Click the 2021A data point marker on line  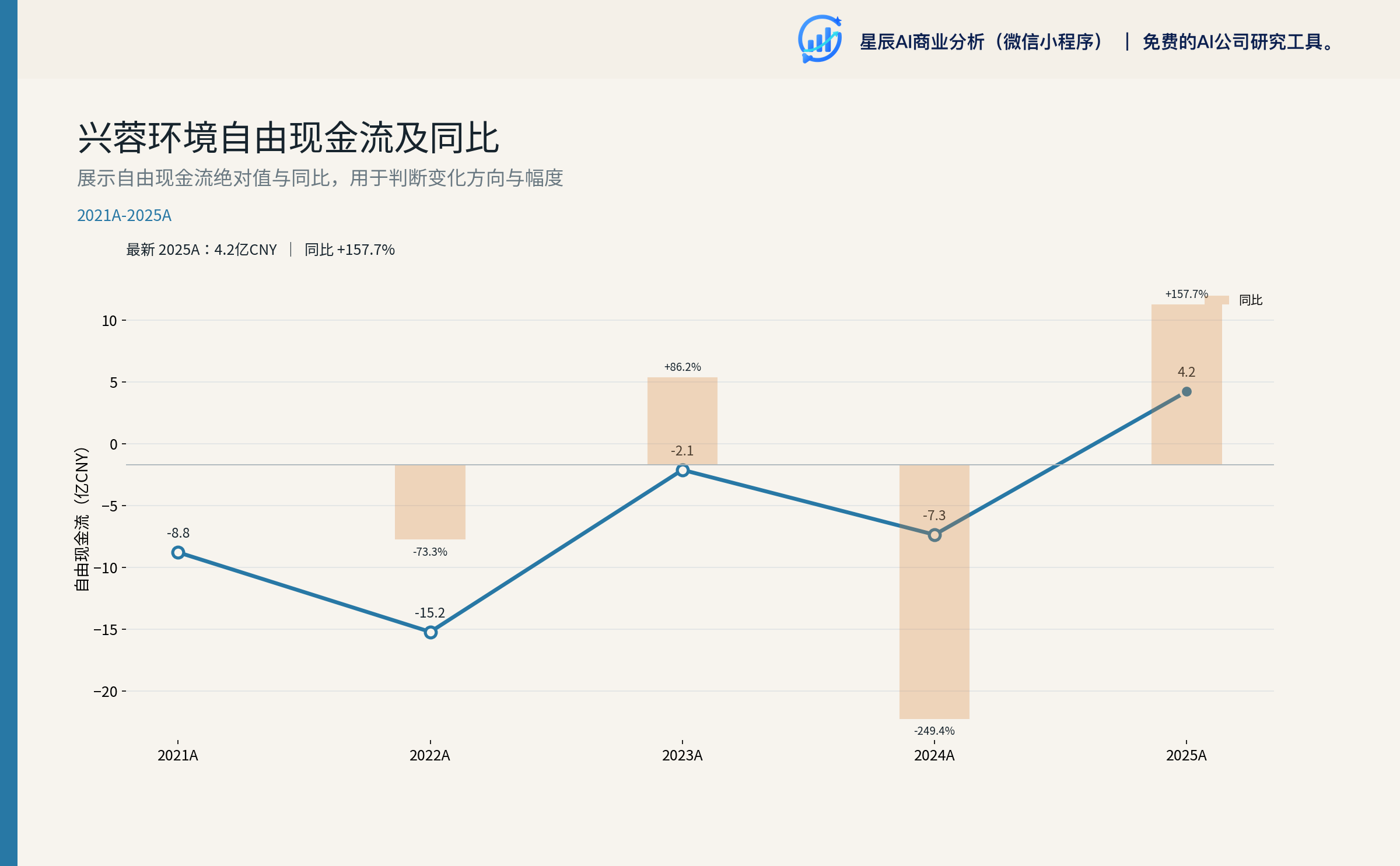178,552
